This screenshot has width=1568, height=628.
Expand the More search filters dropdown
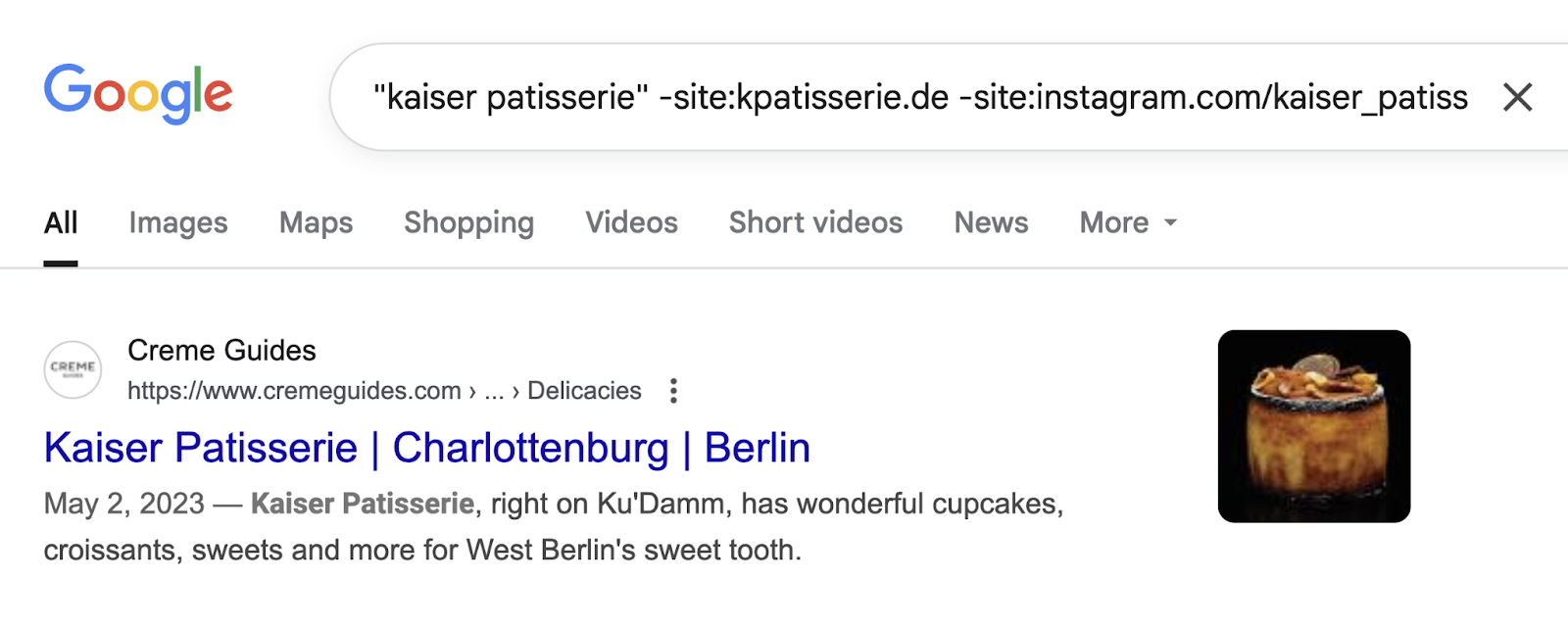pyautogui.click(x=1128, y=223)
